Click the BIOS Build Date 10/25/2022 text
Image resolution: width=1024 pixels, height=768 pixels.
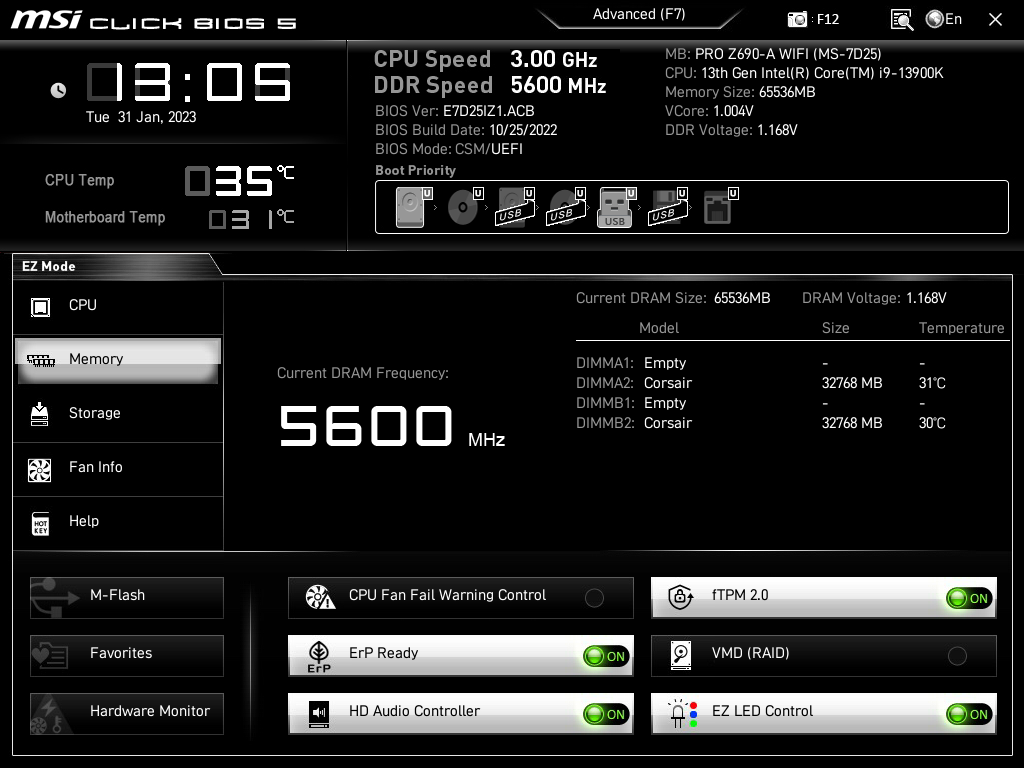[466, 130]
